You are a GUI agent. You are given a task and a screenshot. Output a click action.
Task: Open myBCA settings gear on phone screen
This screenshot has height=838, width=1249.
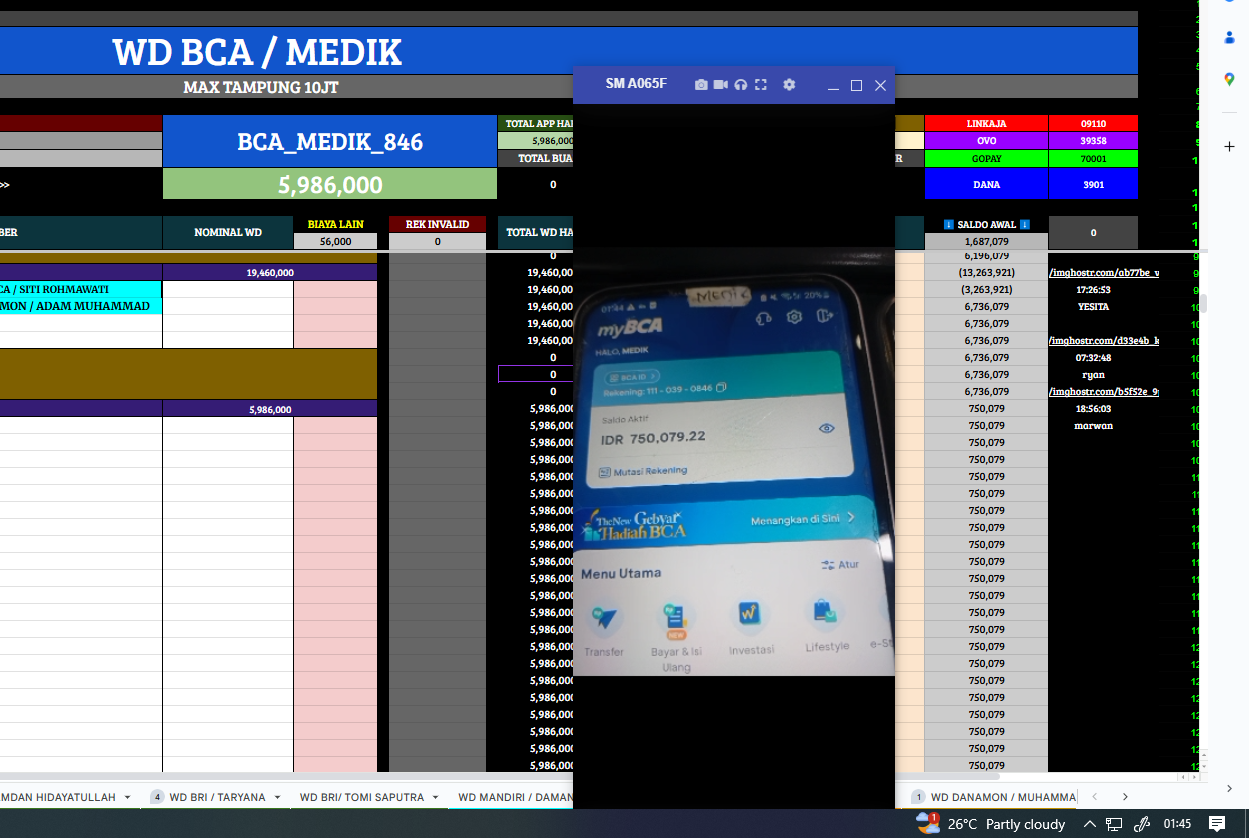click(x=794, y=317)
